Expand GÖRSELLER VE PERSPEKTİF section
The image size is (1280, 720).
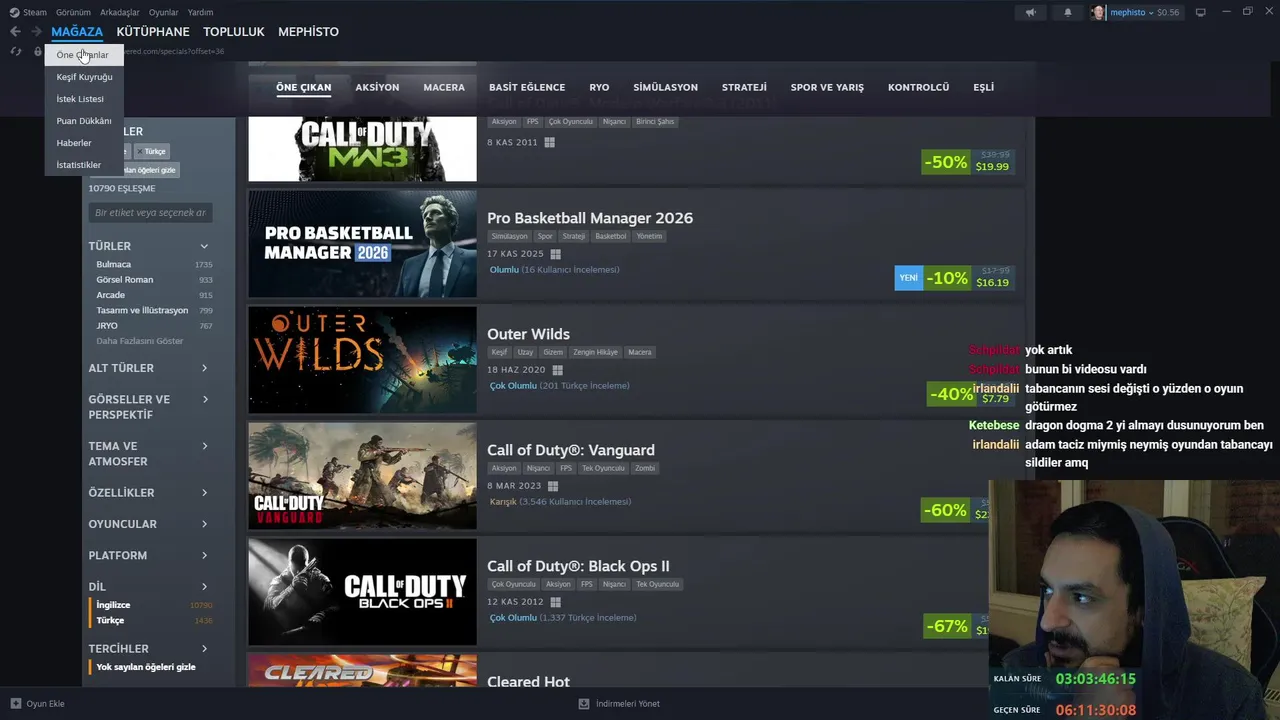(204, 399)
